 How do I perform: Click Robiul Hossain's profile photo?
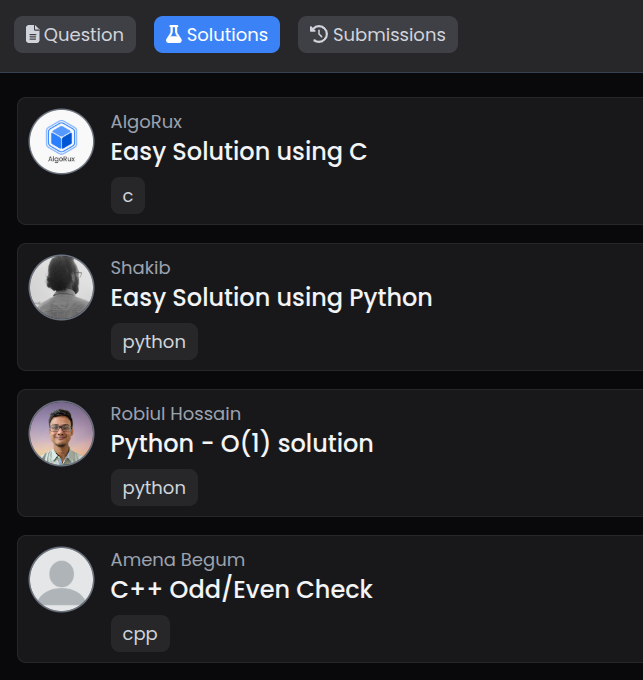(61, 433)
